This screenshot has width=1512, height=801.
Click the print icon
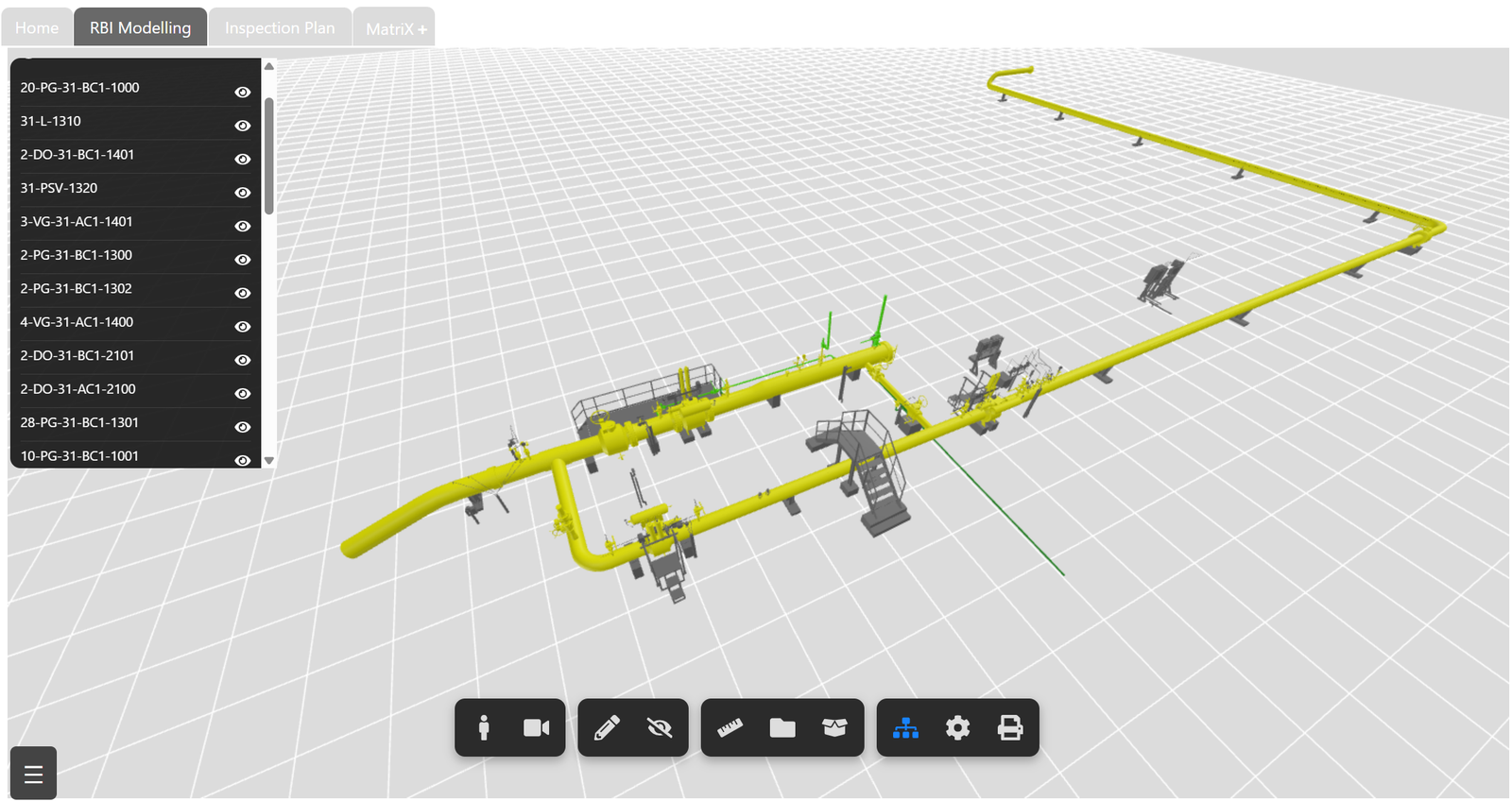coord(1010,727)
